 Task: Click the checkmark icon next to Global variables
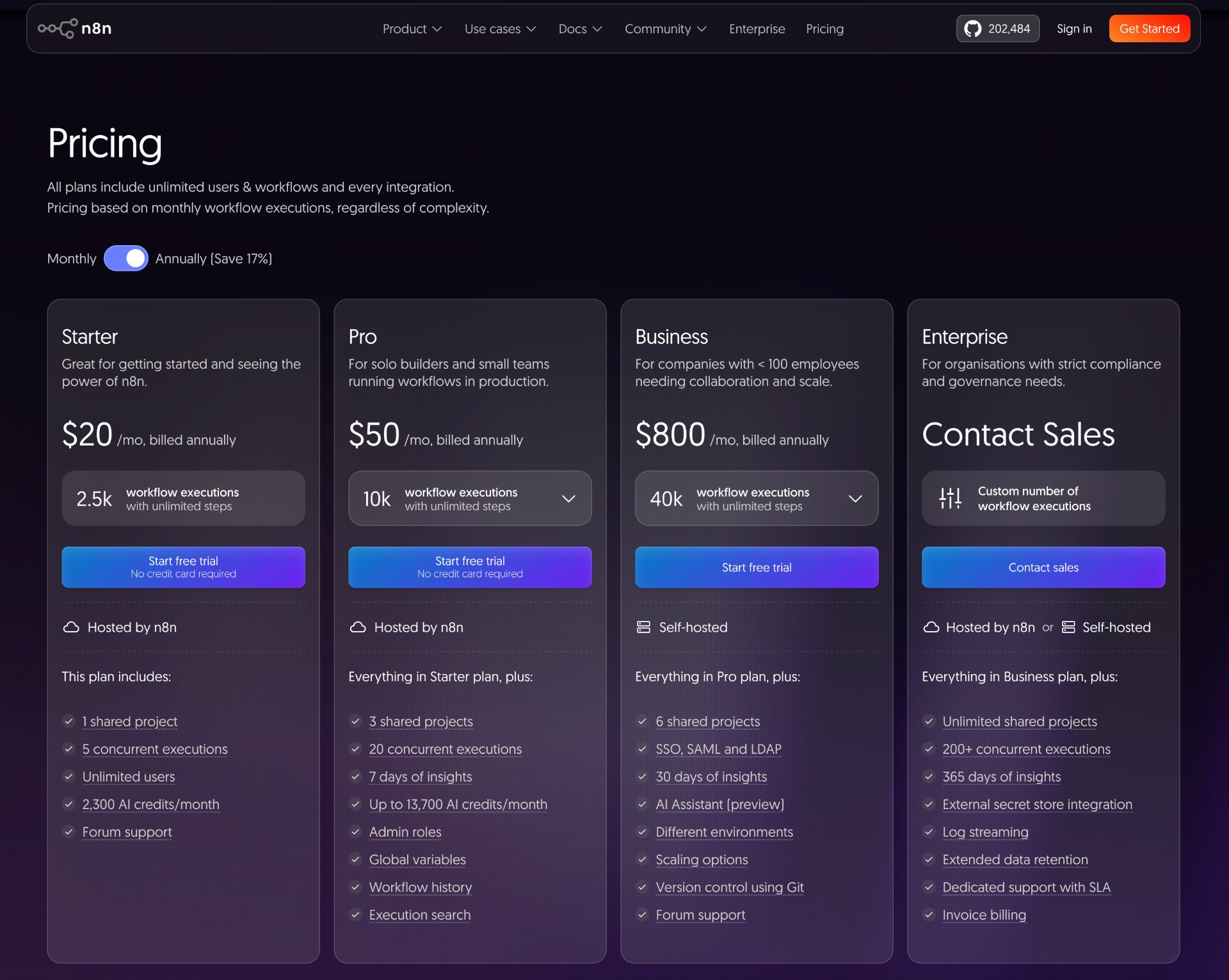point(355,860)
